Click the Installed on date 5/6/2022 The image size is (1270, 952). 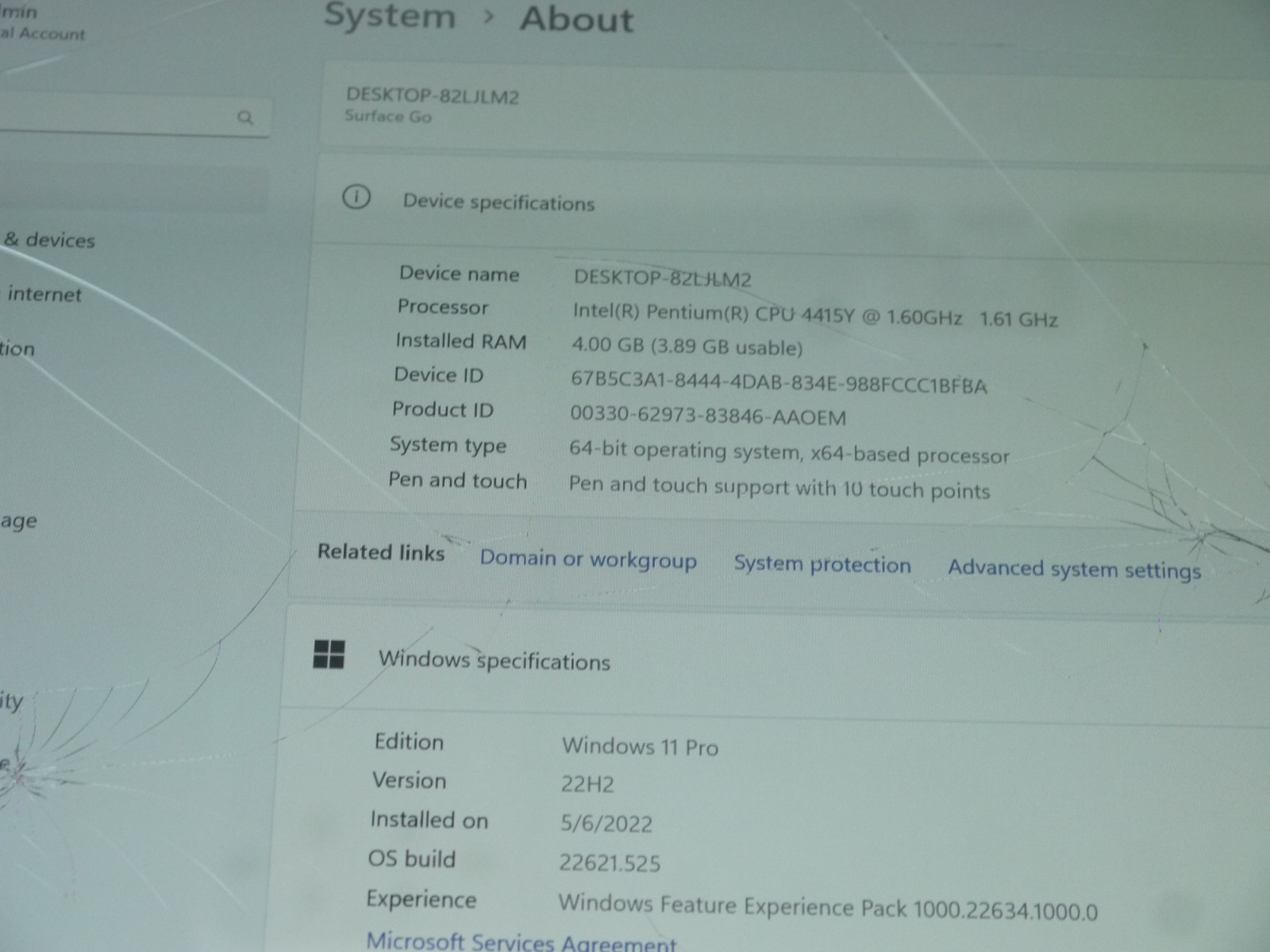pyautogui.click(x=606, y=823)
